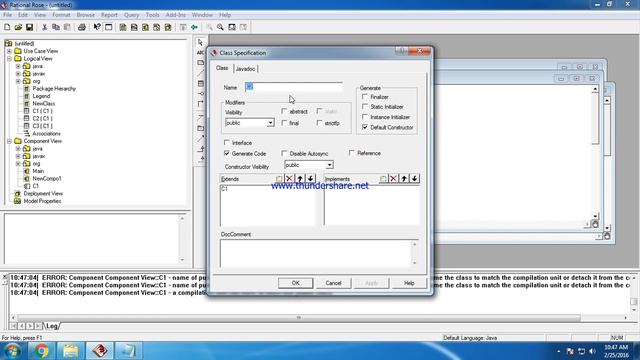640x360 pixels.
Task: Click the Zoom Out magnifier icon
Action: point(220,27)
